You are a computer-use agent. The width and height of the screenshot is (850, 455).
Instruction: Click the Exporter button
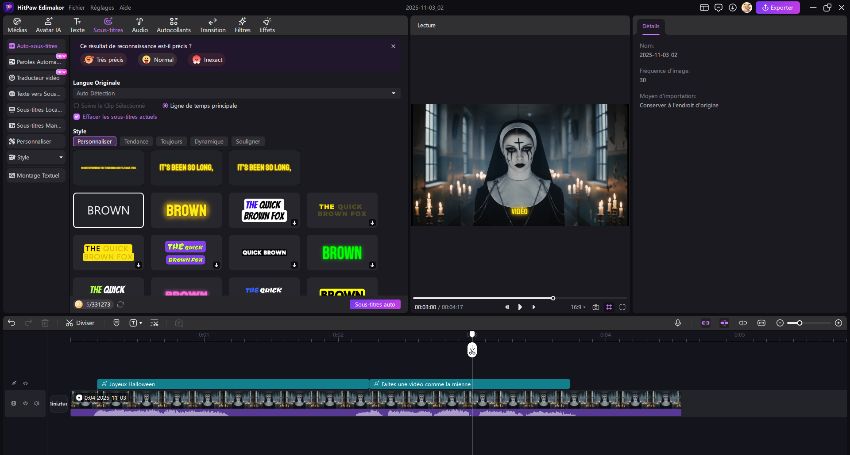[777, 7]
